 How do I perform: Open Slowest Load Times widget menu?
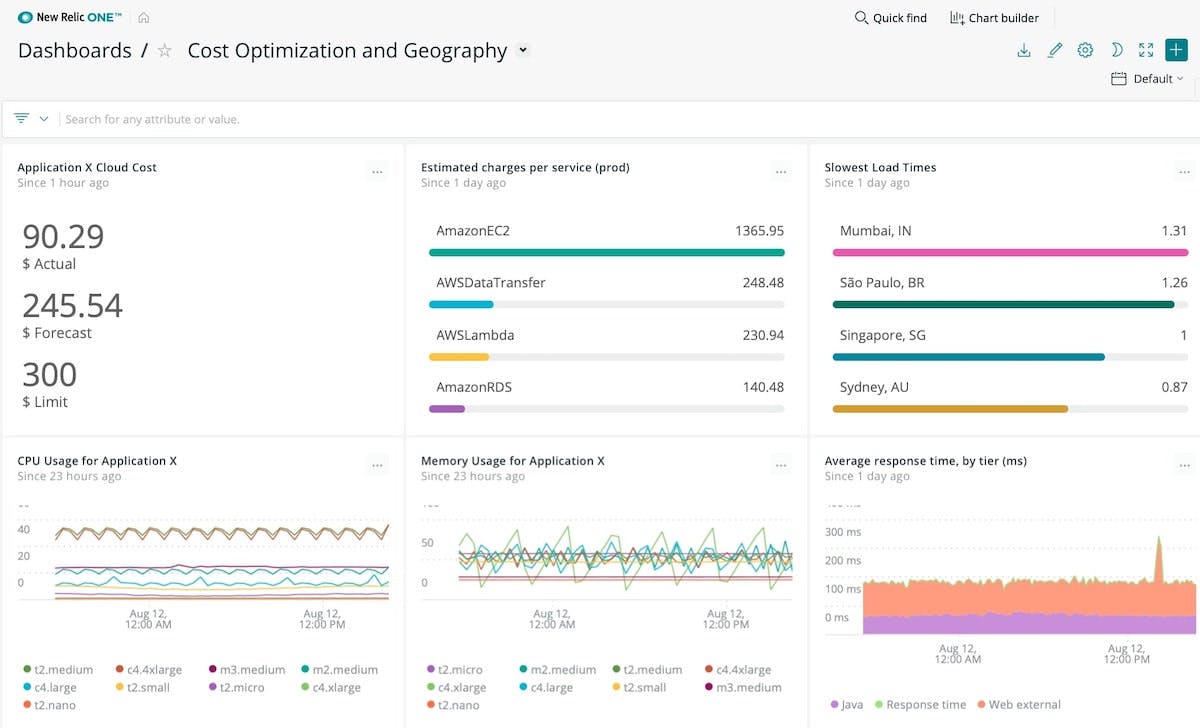click(1185, 172)
